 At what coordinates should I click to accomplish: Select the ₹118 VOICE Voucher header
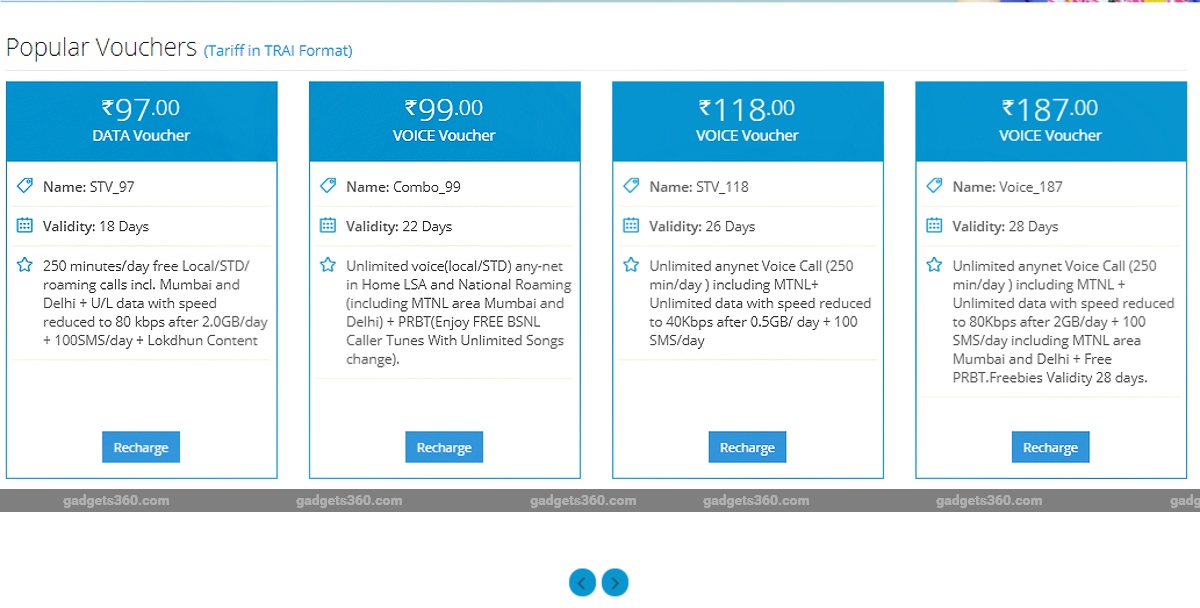point(747,120)
